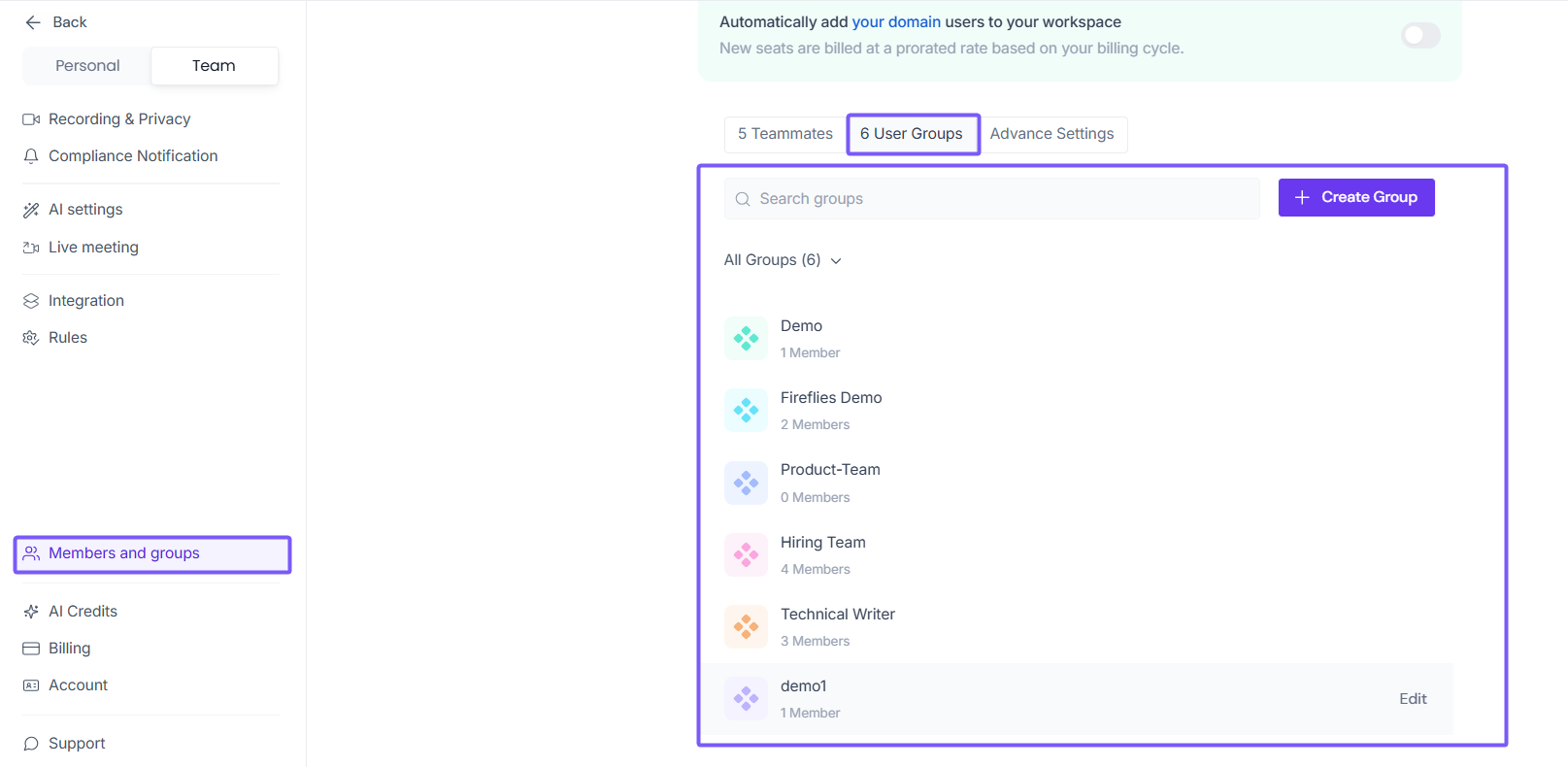Open the Advance Settings tab
The width and height of the screenshot is (1568, 767).
point(1051,134)
